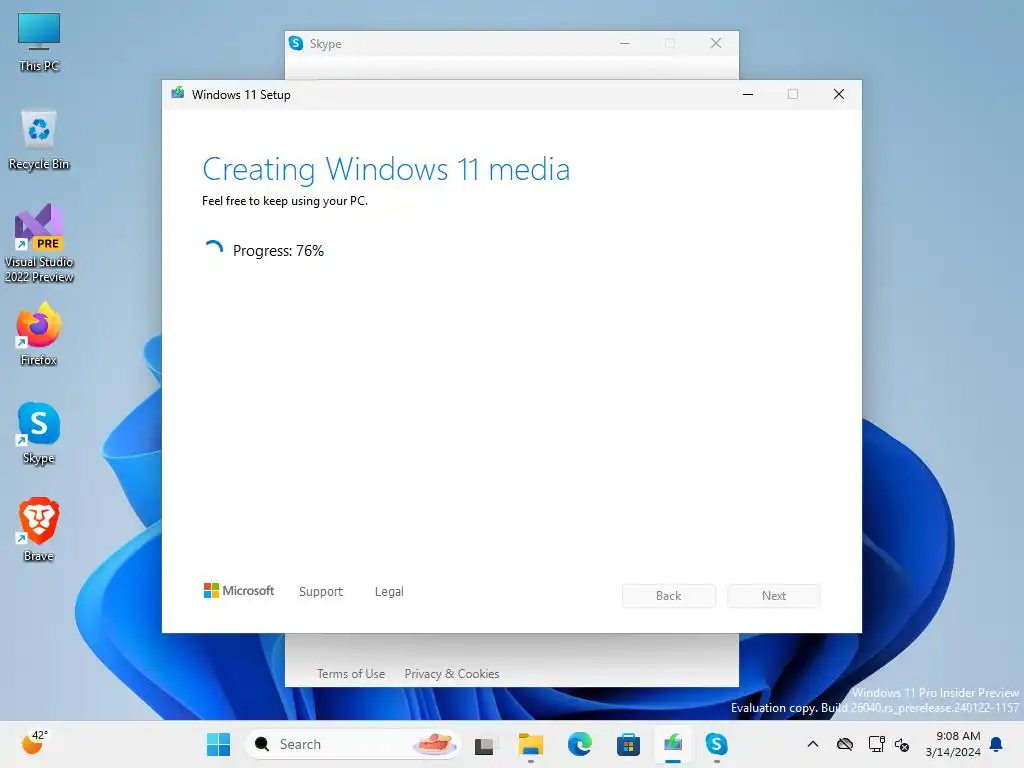Minimize the Skype window
Viewport: 1024px width, 768px height.
pos(625,43)
